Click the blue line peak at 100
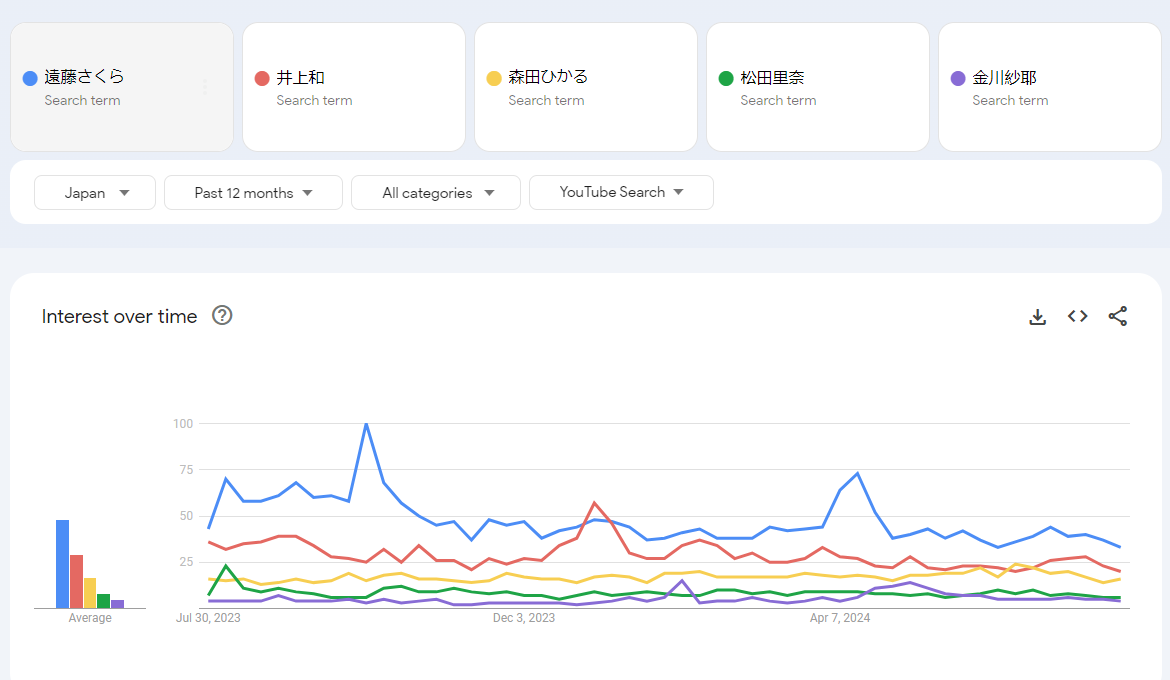 click(x=366, y=424)
